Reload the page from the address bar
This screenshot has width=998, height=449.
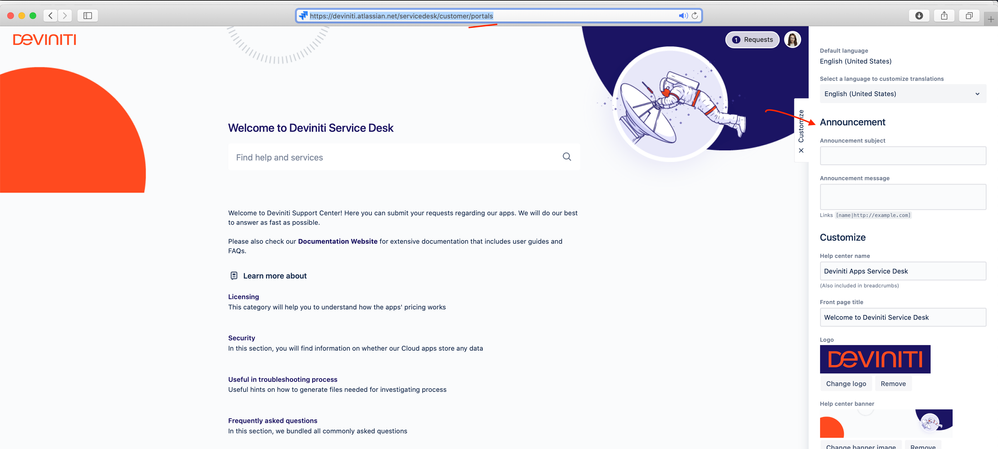(x=694, y=15)
